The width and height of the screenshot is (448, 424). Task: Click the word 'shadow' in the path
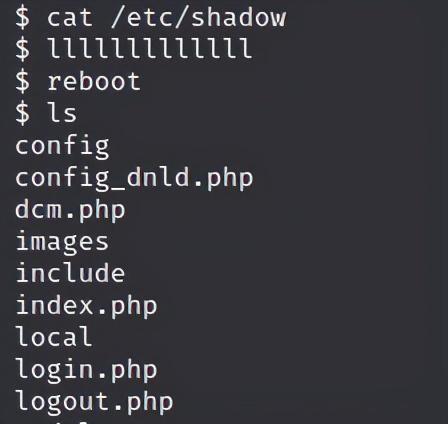click(239, 18)
